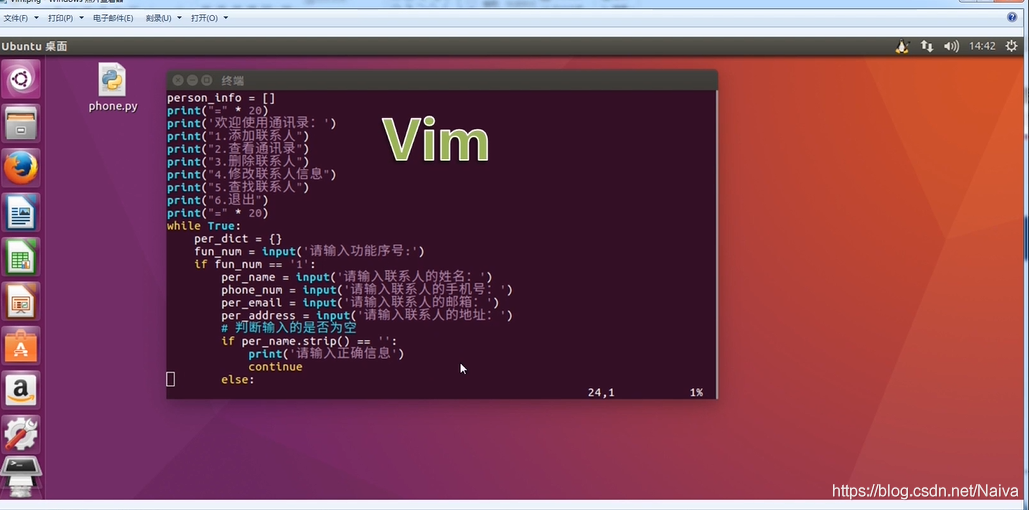This screenshot has width=1029, height=510.
Task: Click the comment '# 判断输入的是否为空'
Action: [289, 328]
